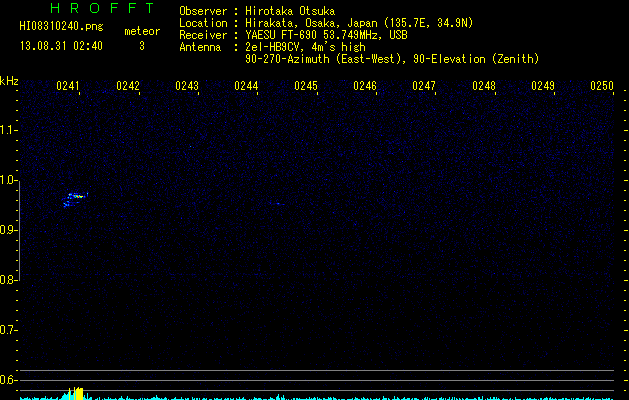Click the Receiver YAESU FT-690 line
The width and height of the screenshot is (629, 400).
pos(293,35)
